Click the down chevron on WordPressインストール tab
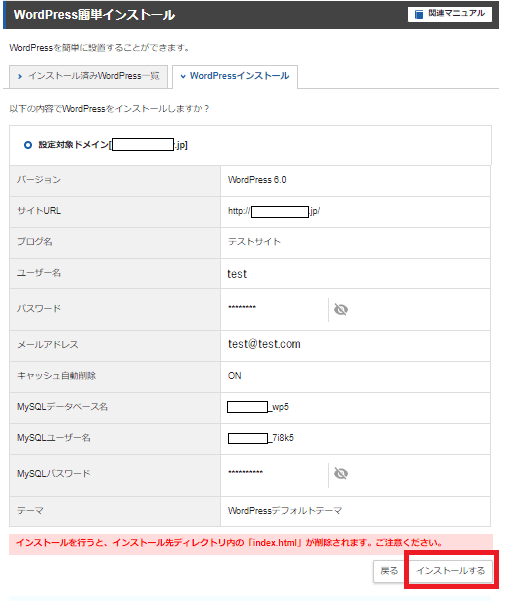Viewport: 505px width, 601px height. (183, 76)
